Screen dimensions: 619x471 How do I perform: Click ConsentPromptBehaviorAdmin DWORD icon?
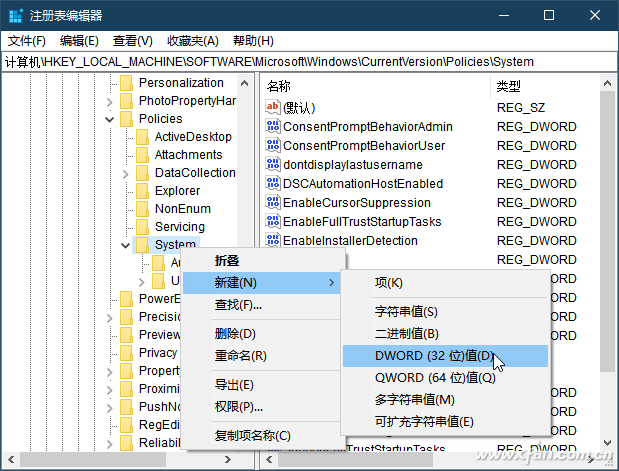tap(273, 126)
